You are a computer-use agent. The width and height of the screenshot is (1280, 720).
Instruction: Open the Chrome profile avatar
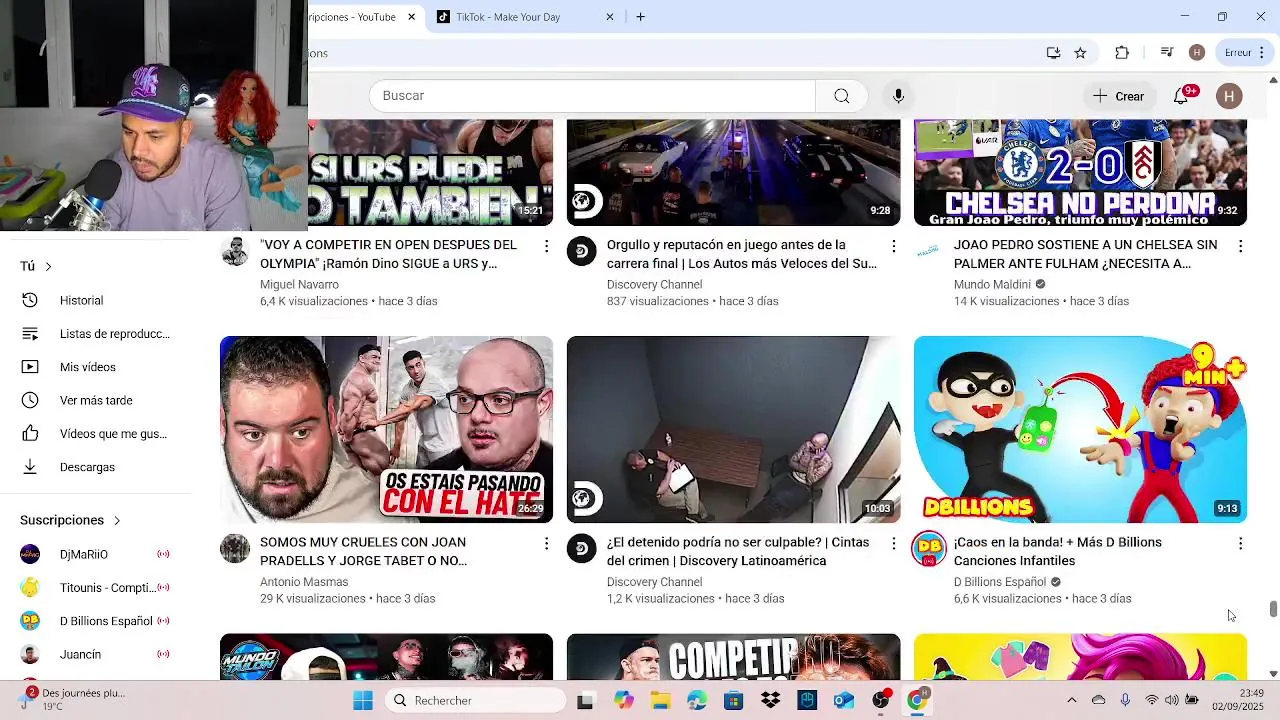click(x=1197, y=53)
